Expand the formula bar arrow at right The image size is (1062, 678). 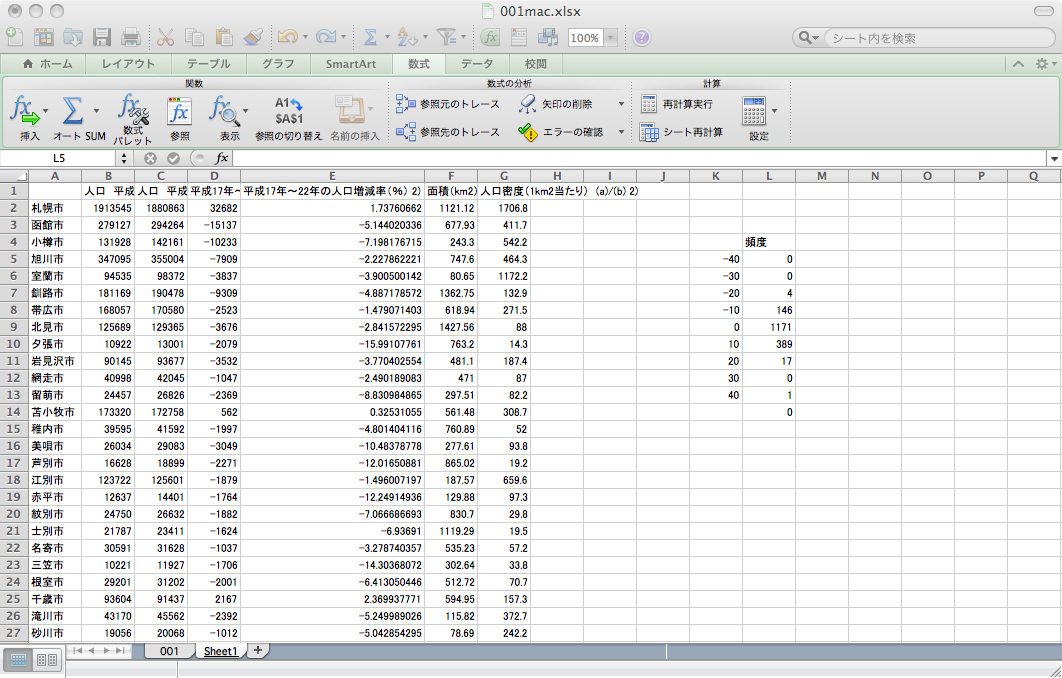(1054, 158)
